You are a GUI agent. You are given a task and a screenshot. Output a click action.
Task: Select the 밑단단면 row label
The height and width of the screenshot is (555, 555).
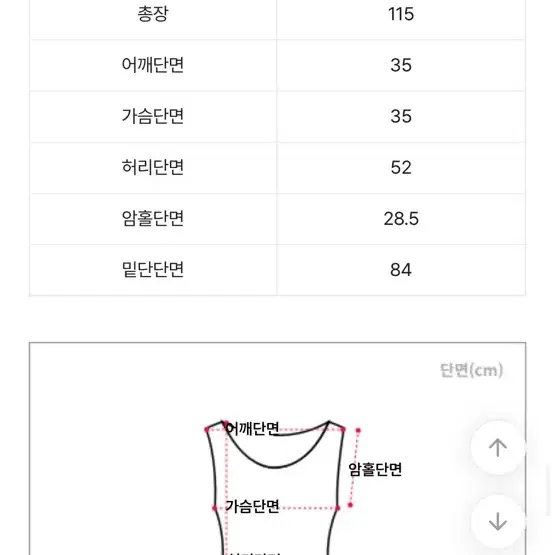pyautogui.click(x=153, y=269)
